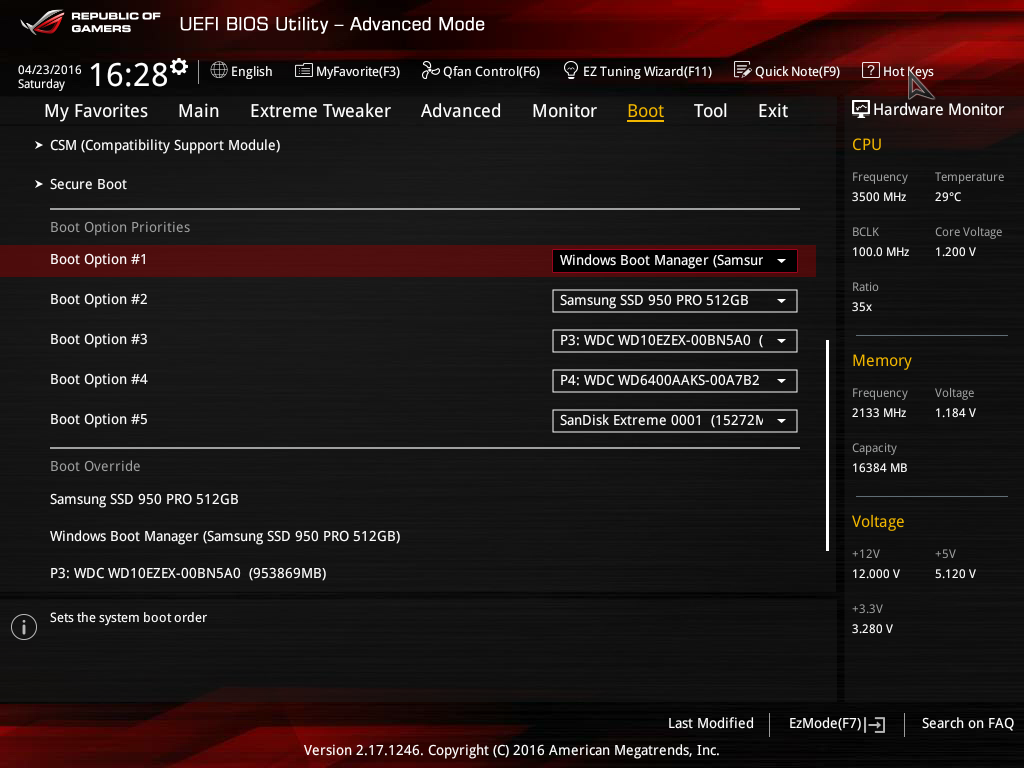Open MyFavorite(F3) list icon
This screenshot has height=768, width=1024.
point(304,70)
